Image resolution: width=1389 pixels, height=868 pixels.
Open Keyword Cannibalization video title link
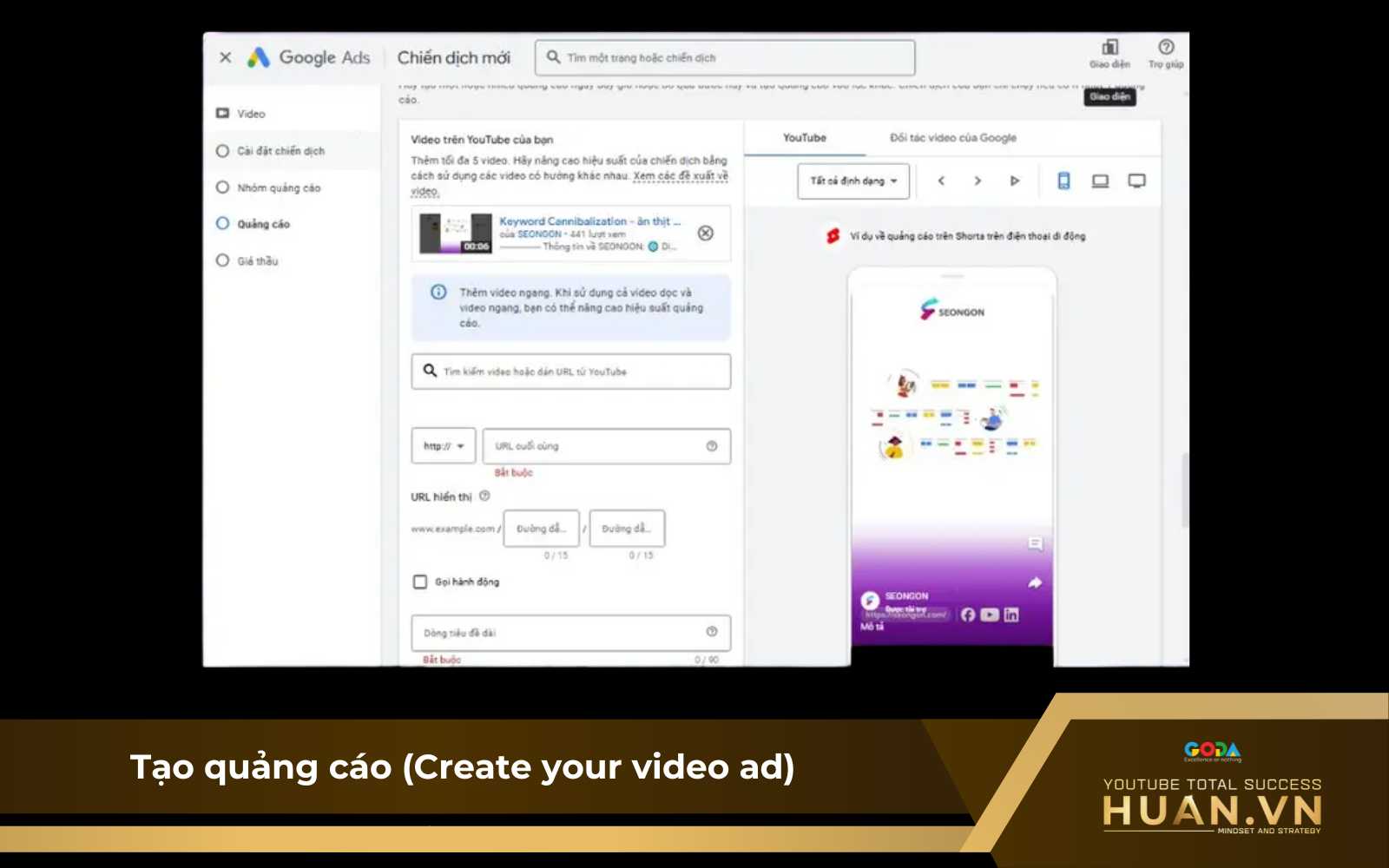point(589,221)
